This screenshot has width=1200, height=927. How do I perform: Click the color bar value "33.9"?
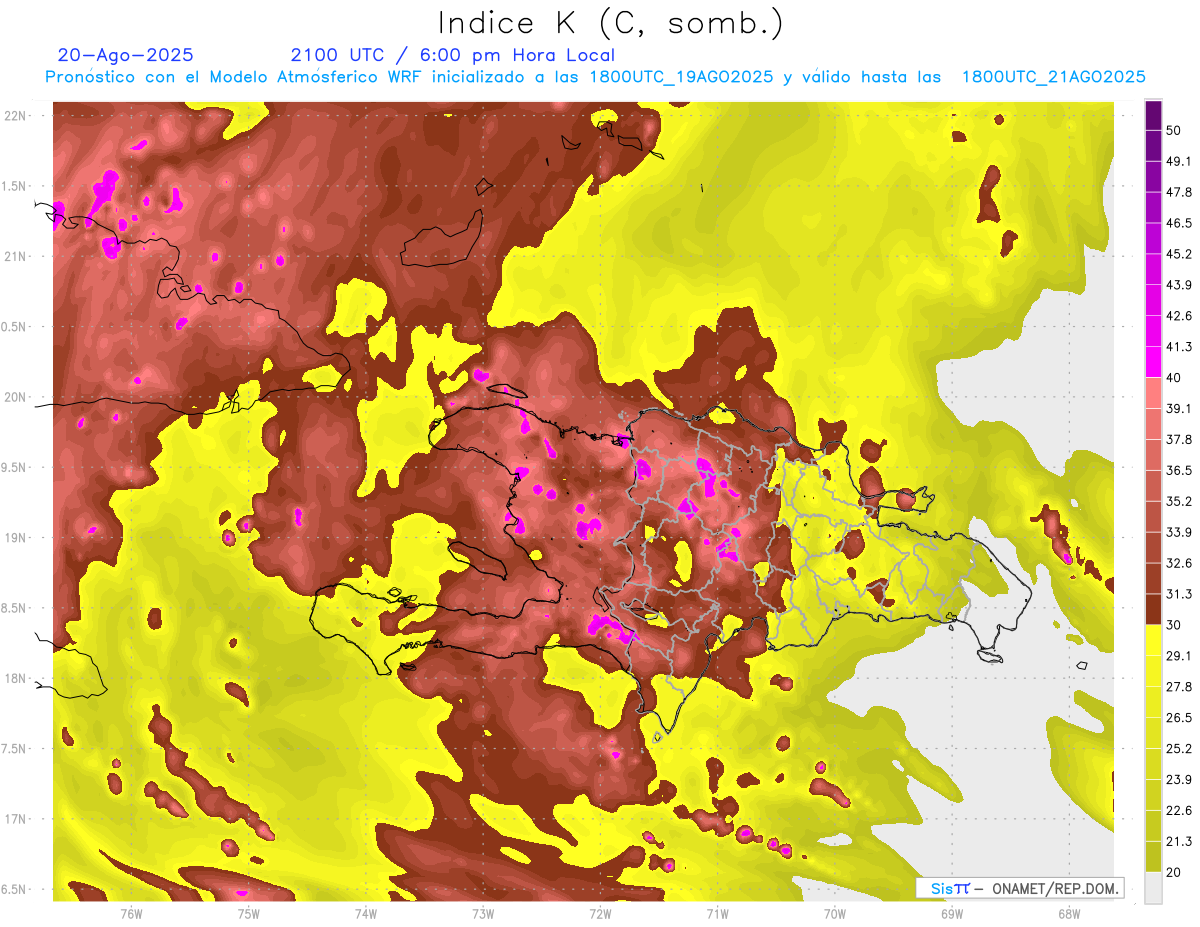(1179, 532)
